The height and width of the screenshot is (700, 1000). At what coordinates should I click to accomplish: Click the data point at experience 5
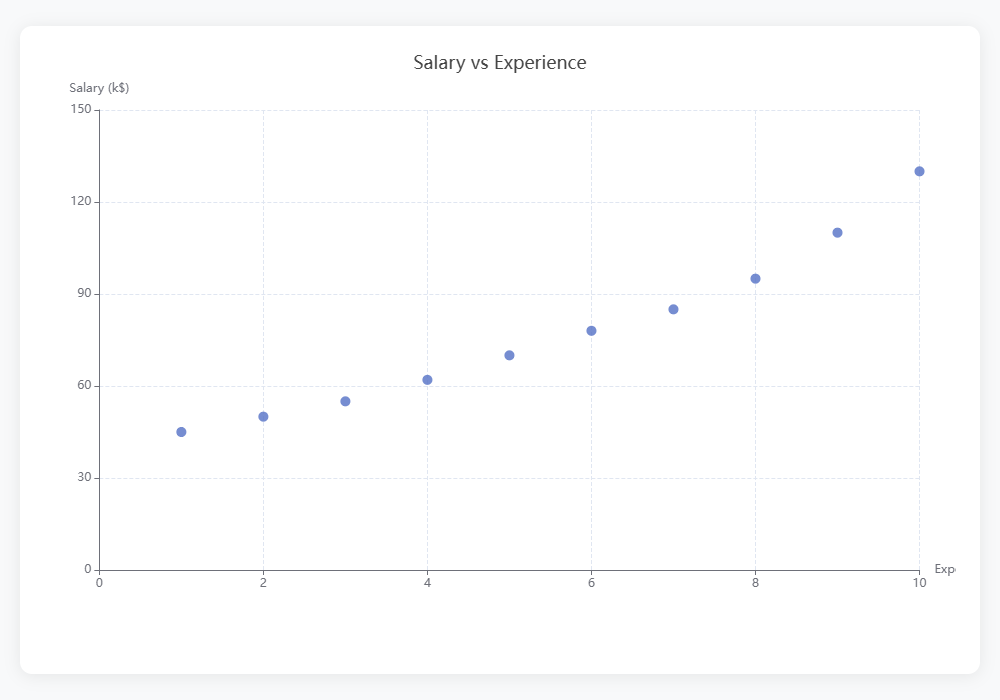coord(509,356)
